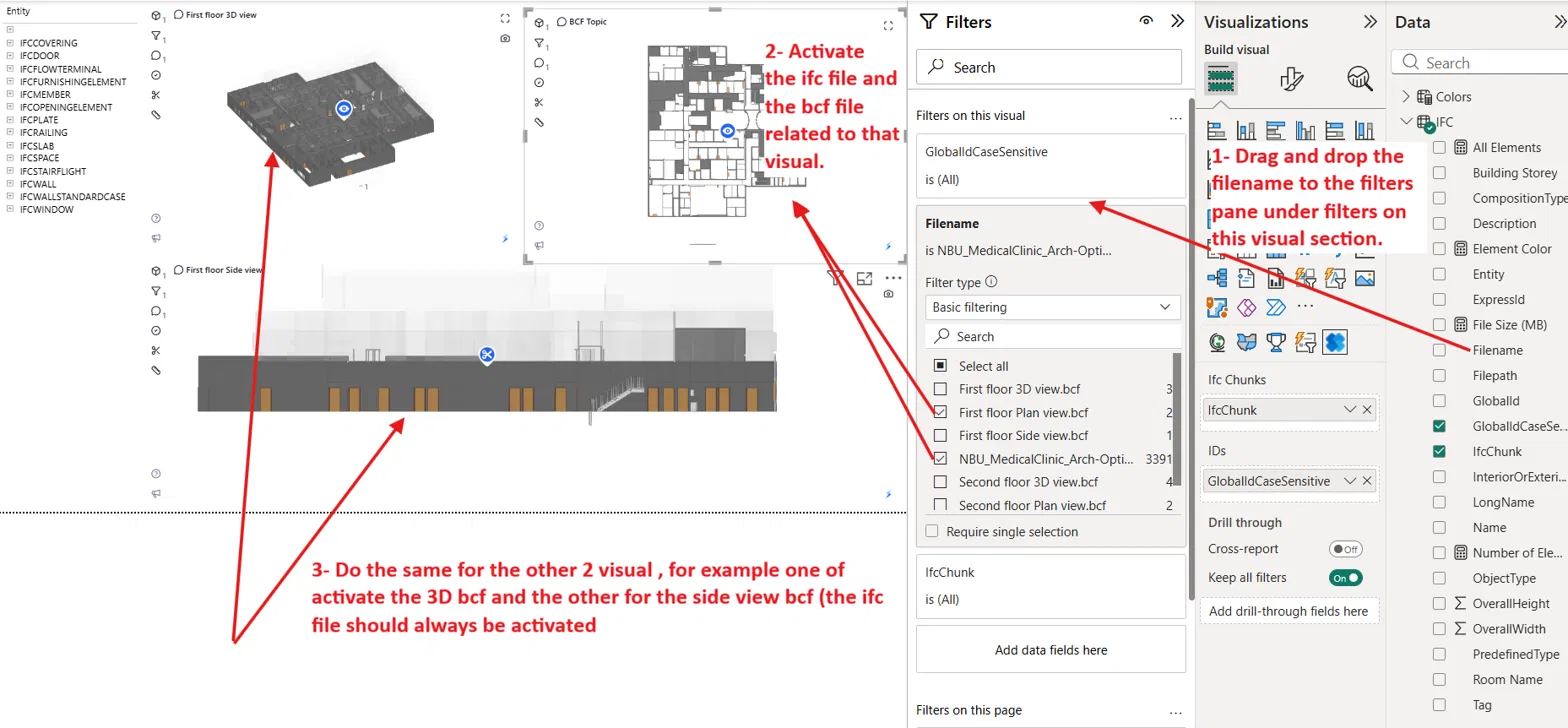Open more options for the side view visual
1568x728 pixels.
tap(894, 278)
